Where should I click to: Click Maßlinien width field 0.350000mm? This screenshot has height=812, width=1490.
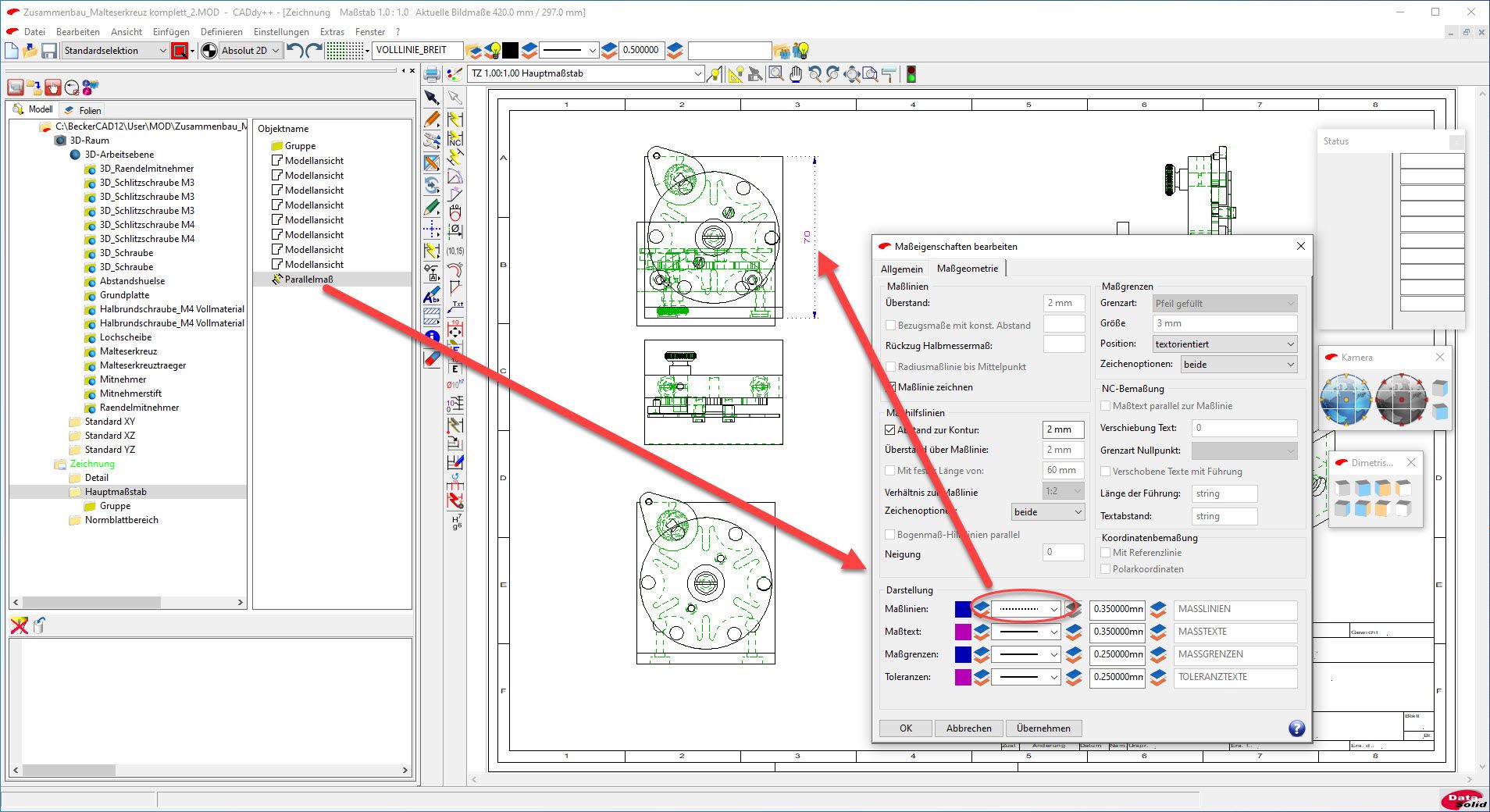click(x=1117, y=609)
